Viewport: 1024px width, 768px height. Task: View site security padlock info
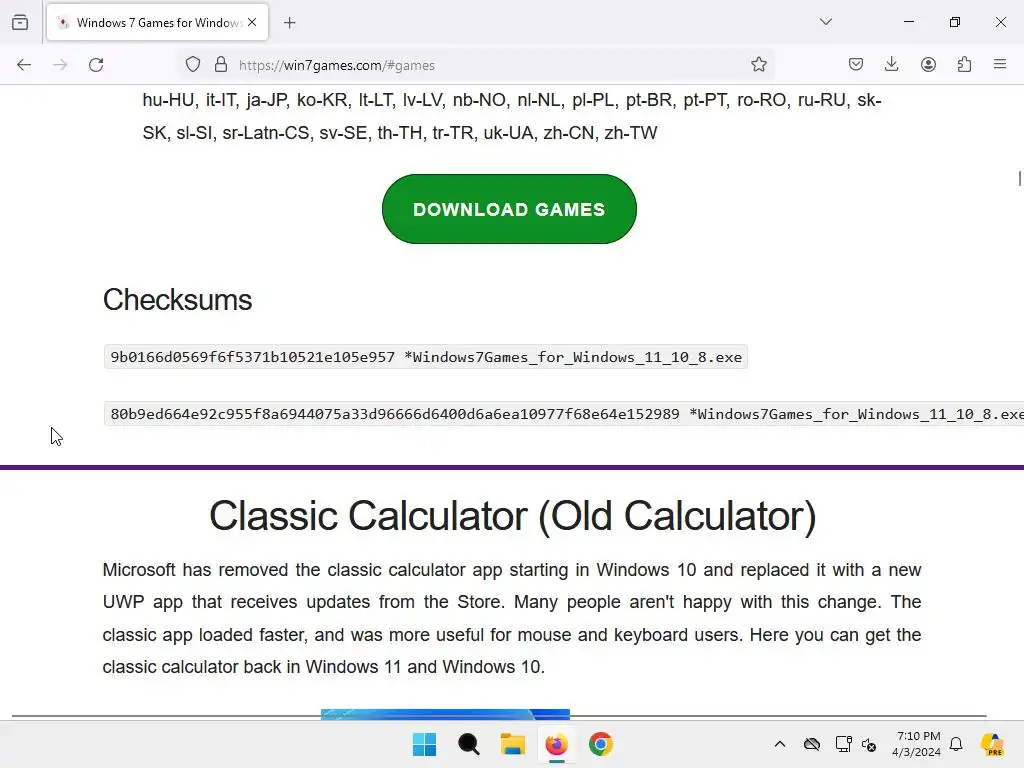coord(221,65)
